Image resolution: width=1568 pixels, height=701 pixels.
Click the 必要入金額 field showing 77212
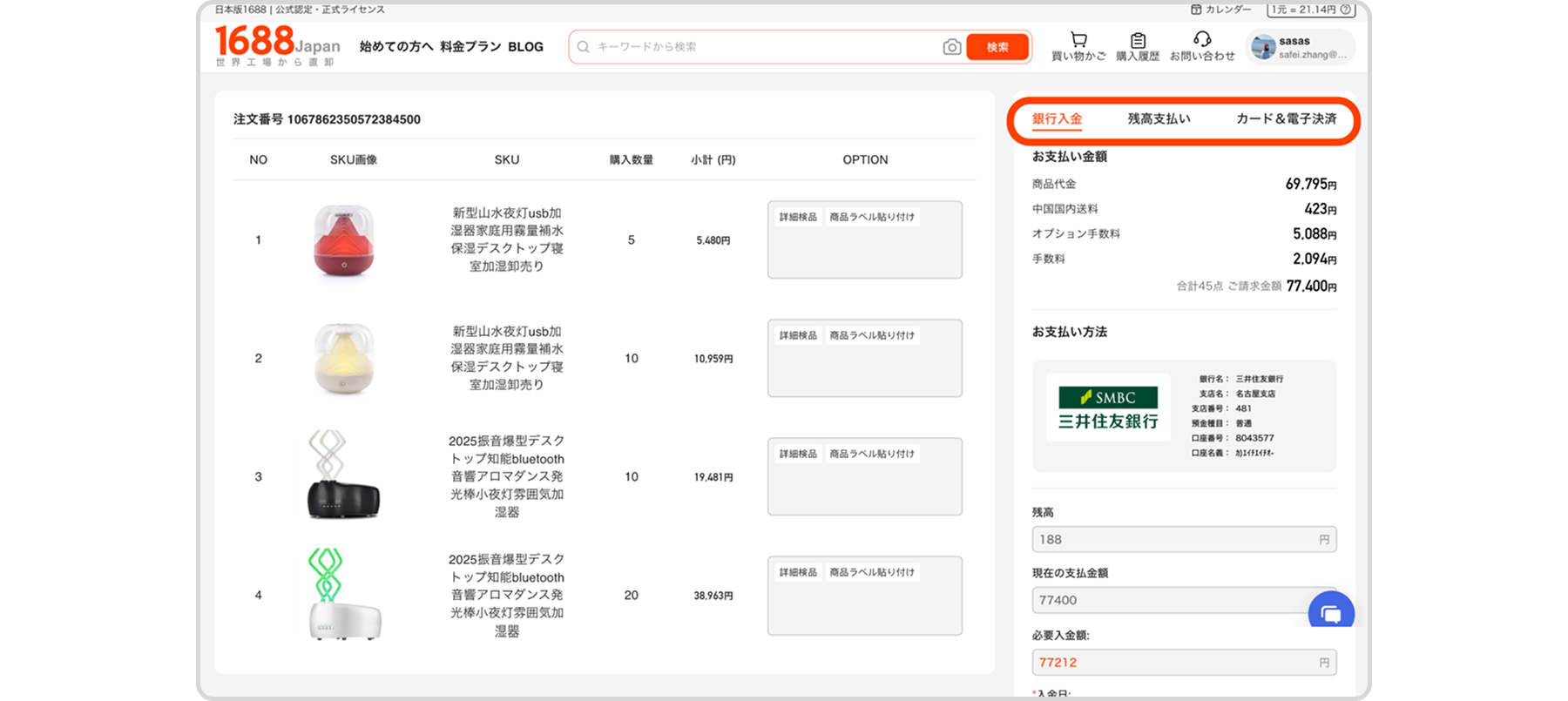(x=1176, y=663)
